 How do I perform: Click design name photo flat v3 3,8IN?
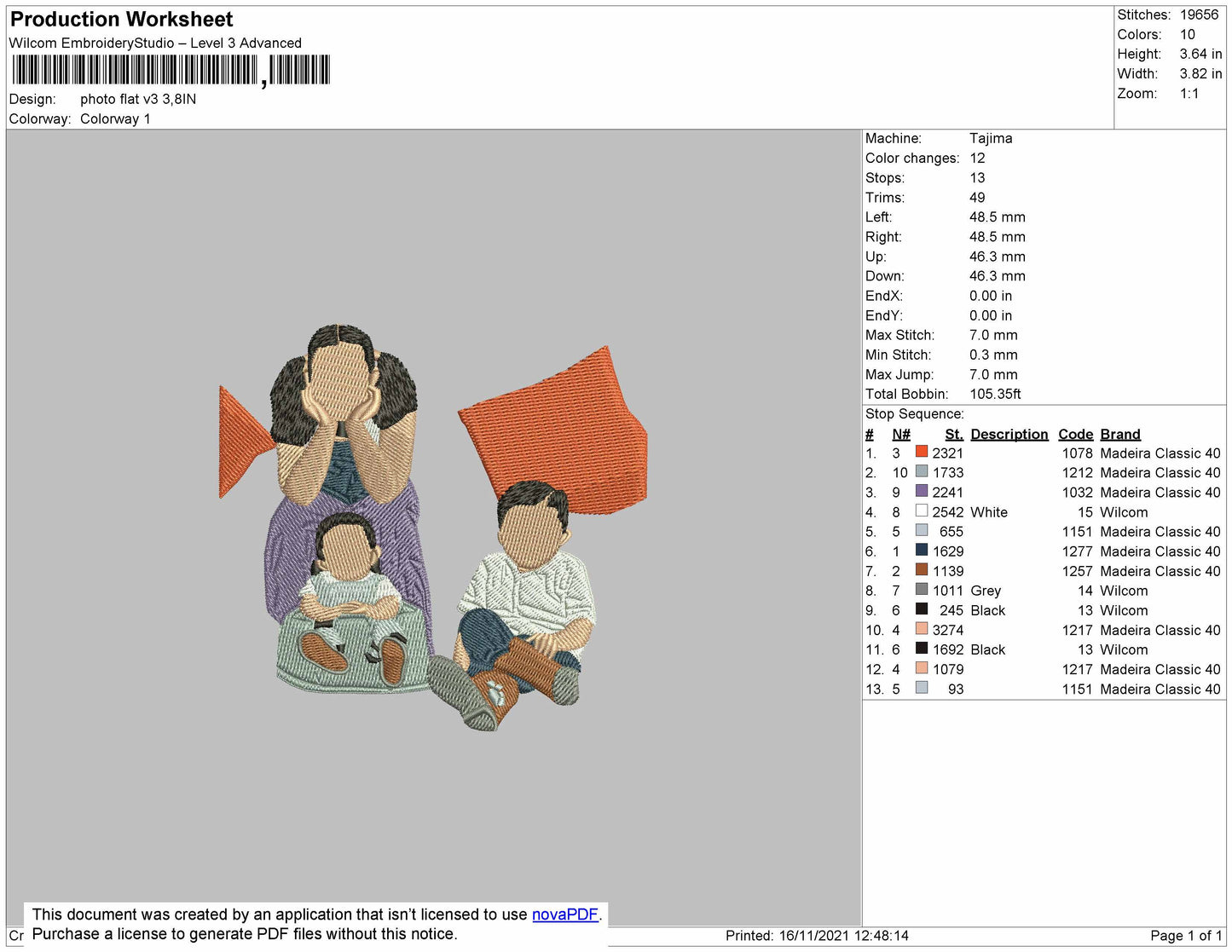(x=138, y=99)
